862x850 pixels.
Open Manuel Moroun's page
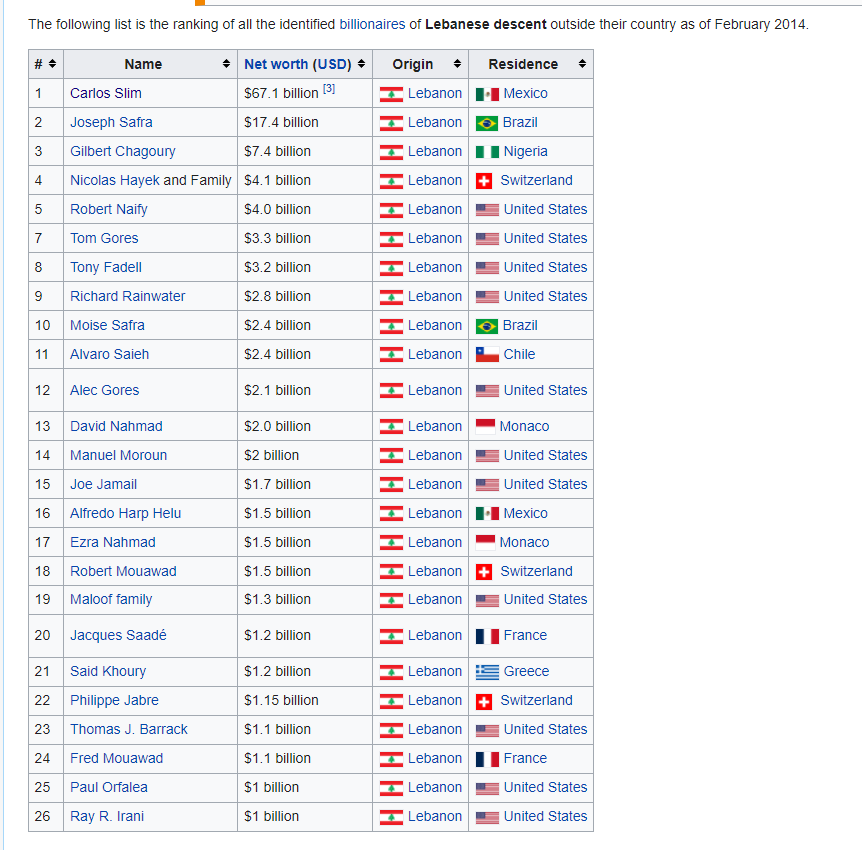pyautogui.click(x=118, y=455)
